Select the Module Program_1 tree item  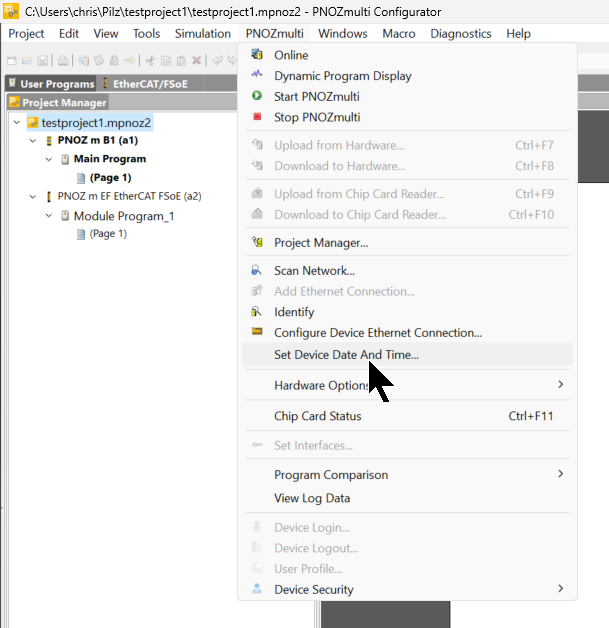[x=124, y=216]
